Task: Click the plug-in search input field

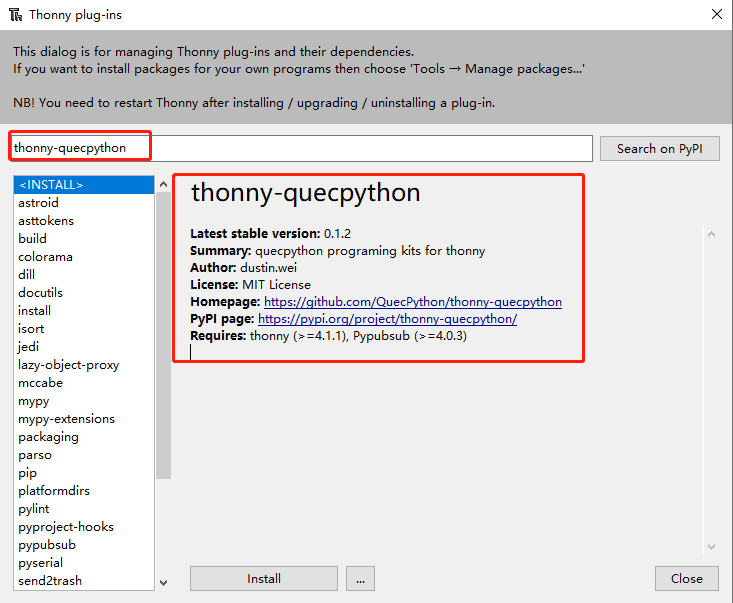Action: coord(301,148)
